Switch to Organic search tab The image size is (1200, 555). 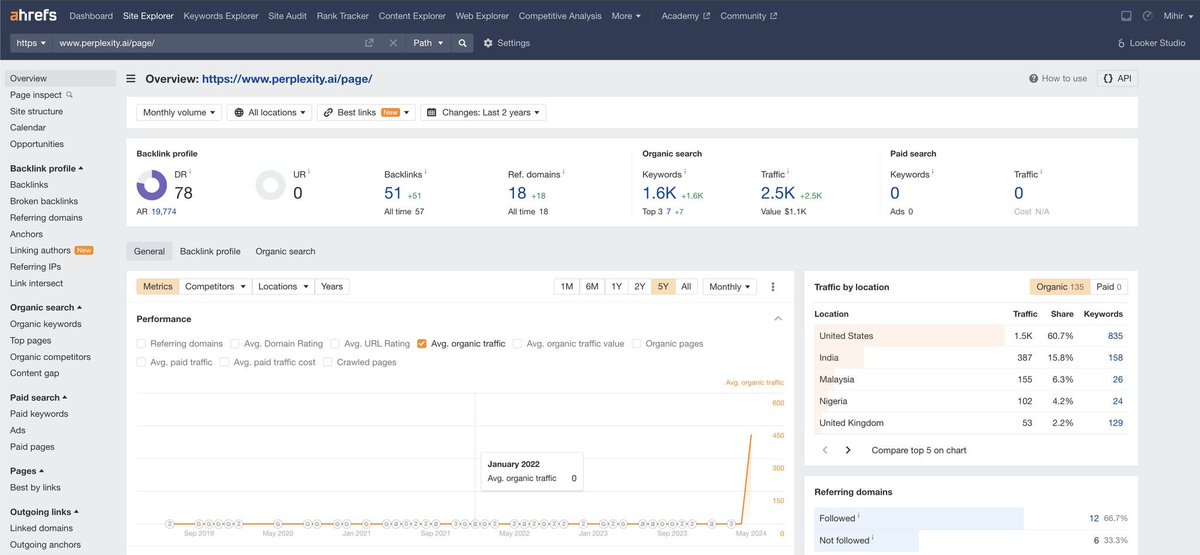click(x=285, y=251)
